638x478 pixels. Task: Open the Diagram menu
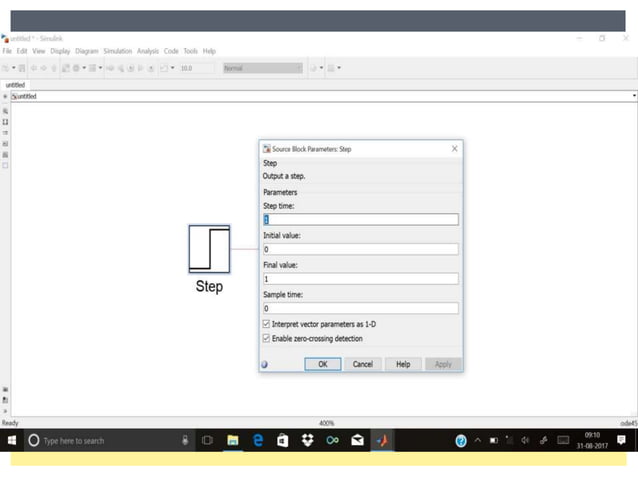[x=87, y=51]
